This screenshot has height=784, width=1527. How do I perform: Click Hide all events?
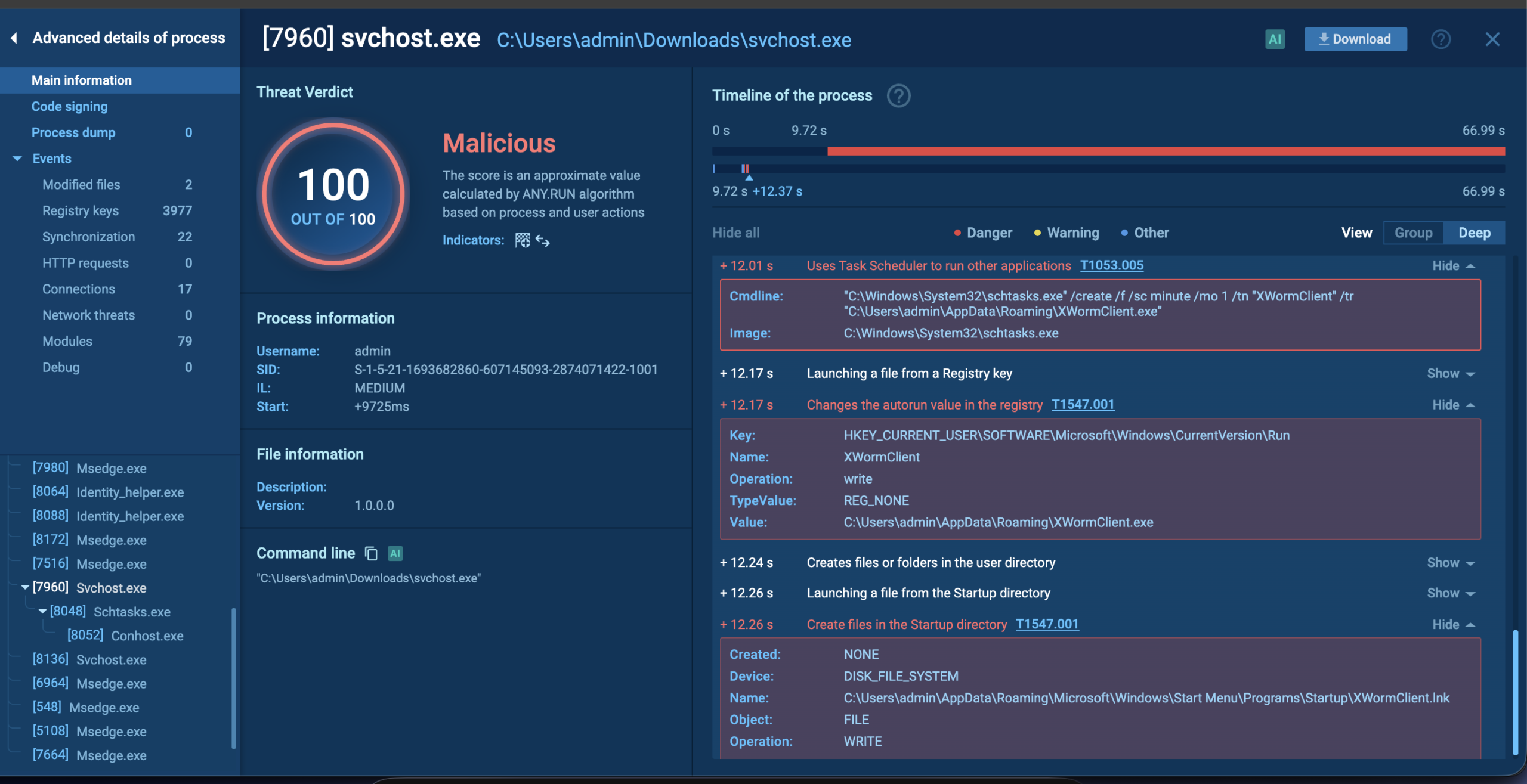pos(735,233)
